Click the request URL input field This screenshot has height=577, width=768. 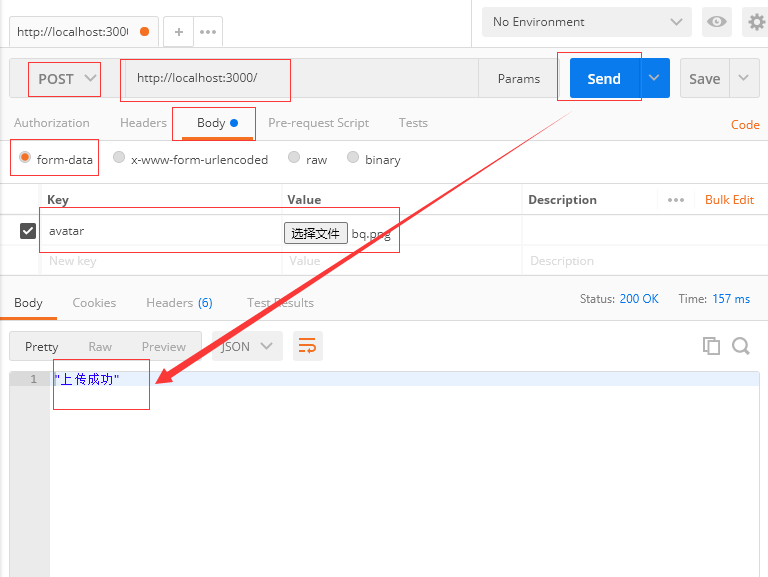pyautogui.click(x=301, y=78)
